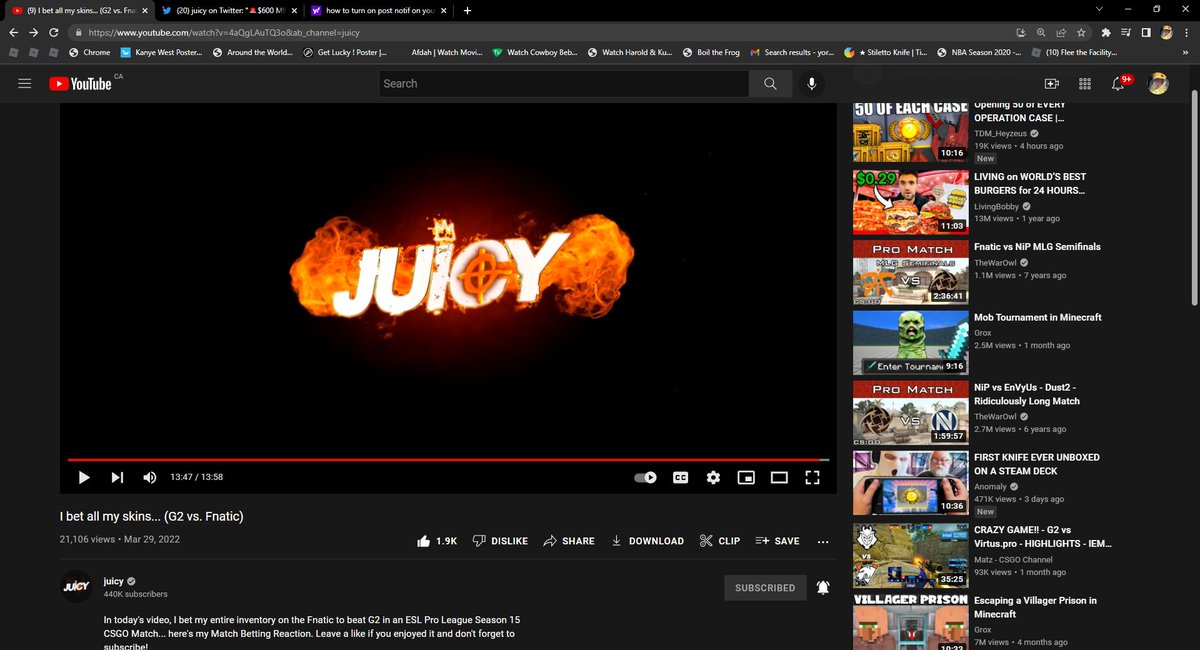Image resolution: width=1200 pixels, height=650 pixels.
Task: Like the video (1.9K)
Action: [437, 541]
